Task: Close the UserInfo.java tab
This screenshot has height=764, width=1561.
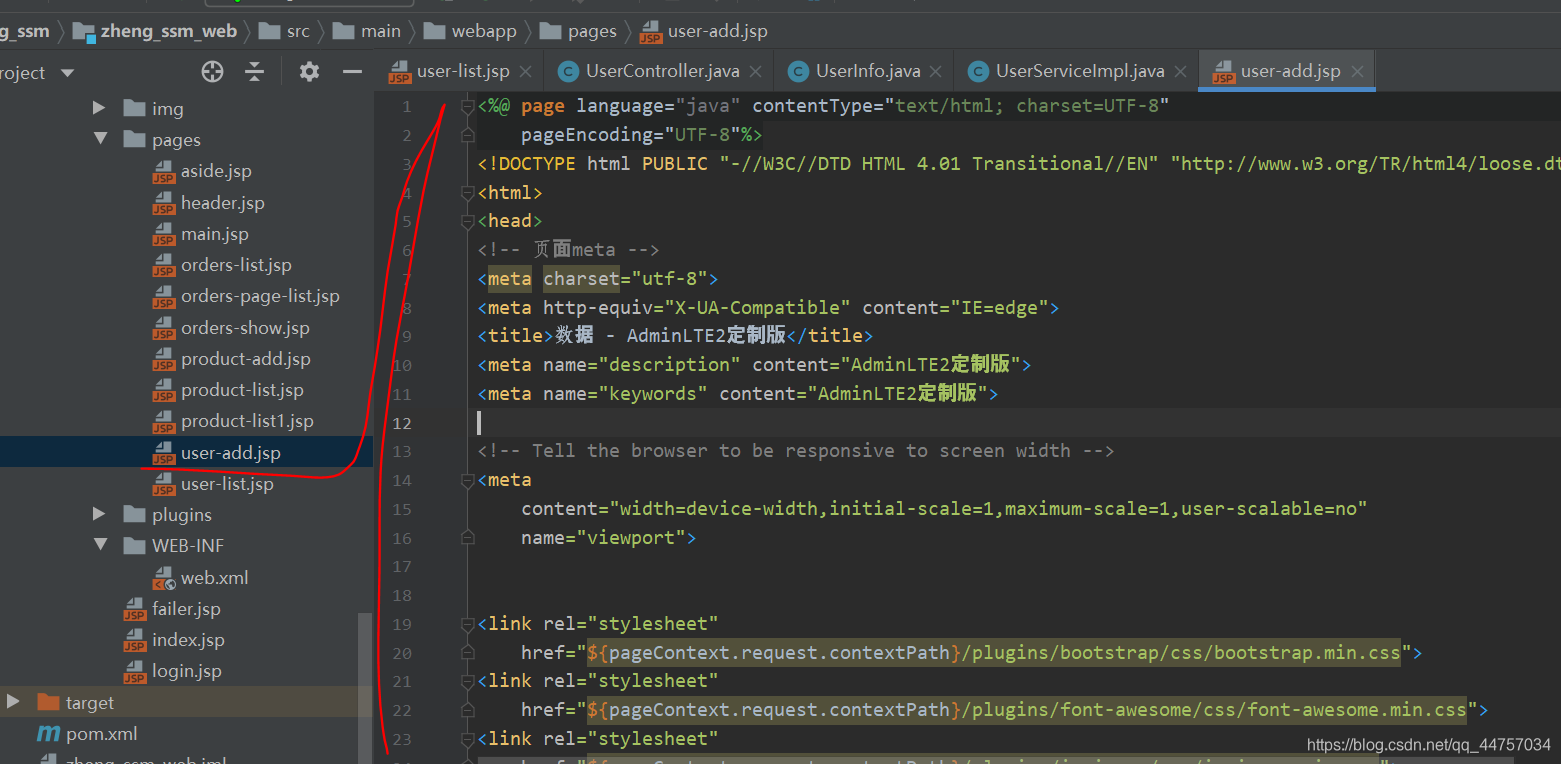Action: (936, 72)
